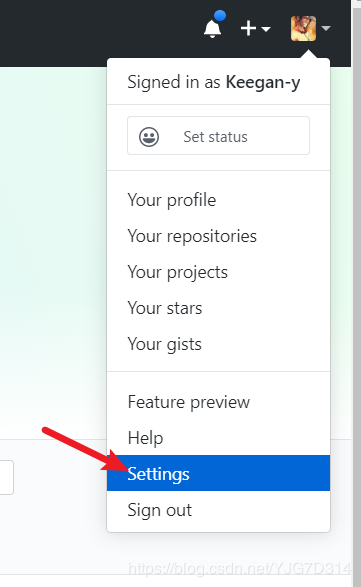Expand the avatar menu dropdown arrow
Screen dimensions: 361x587
[x=326, y=28]
